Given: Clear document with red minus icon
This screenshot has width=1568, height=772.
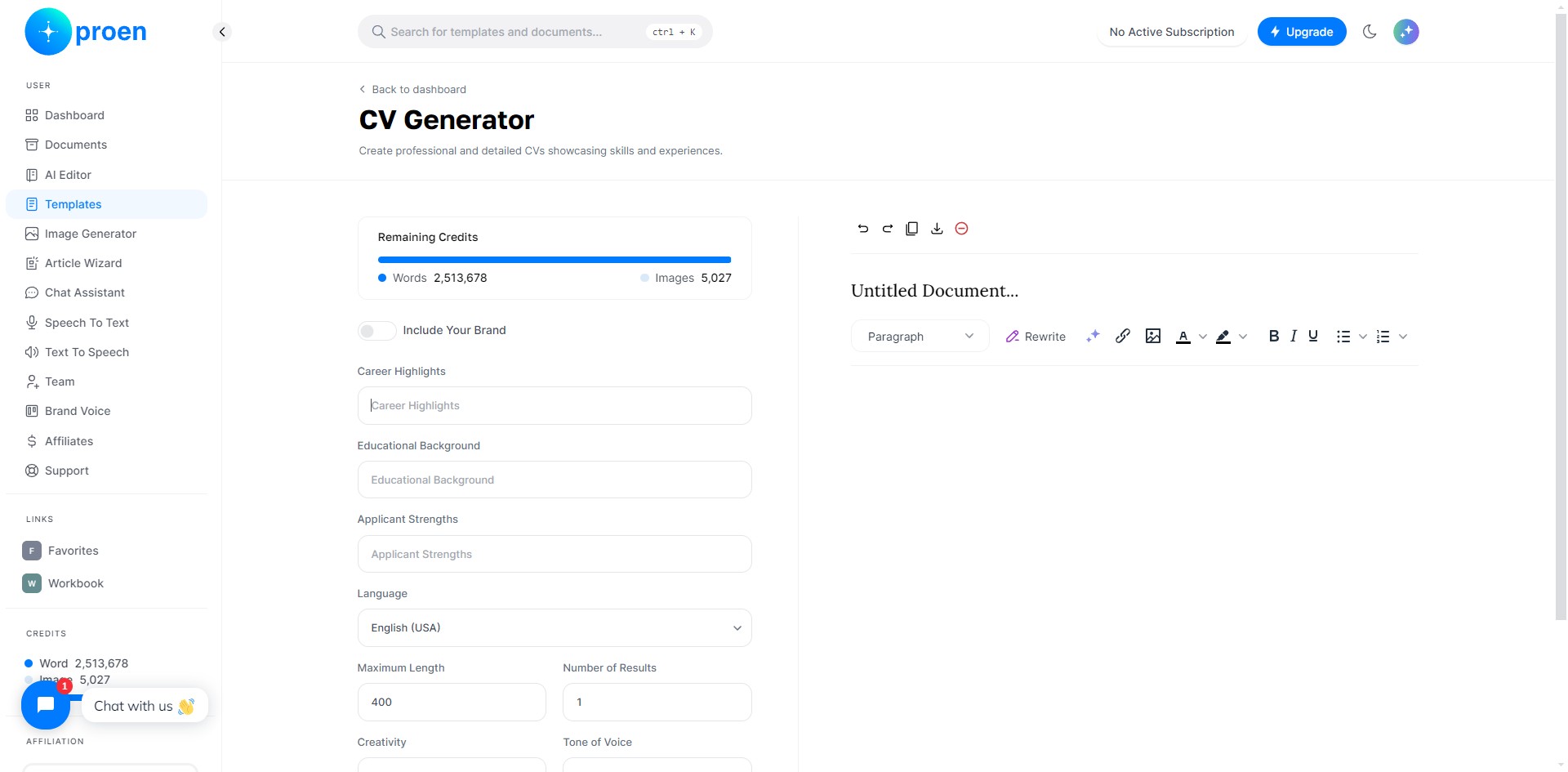Looking at the screenshot, I should coord(962,229).
